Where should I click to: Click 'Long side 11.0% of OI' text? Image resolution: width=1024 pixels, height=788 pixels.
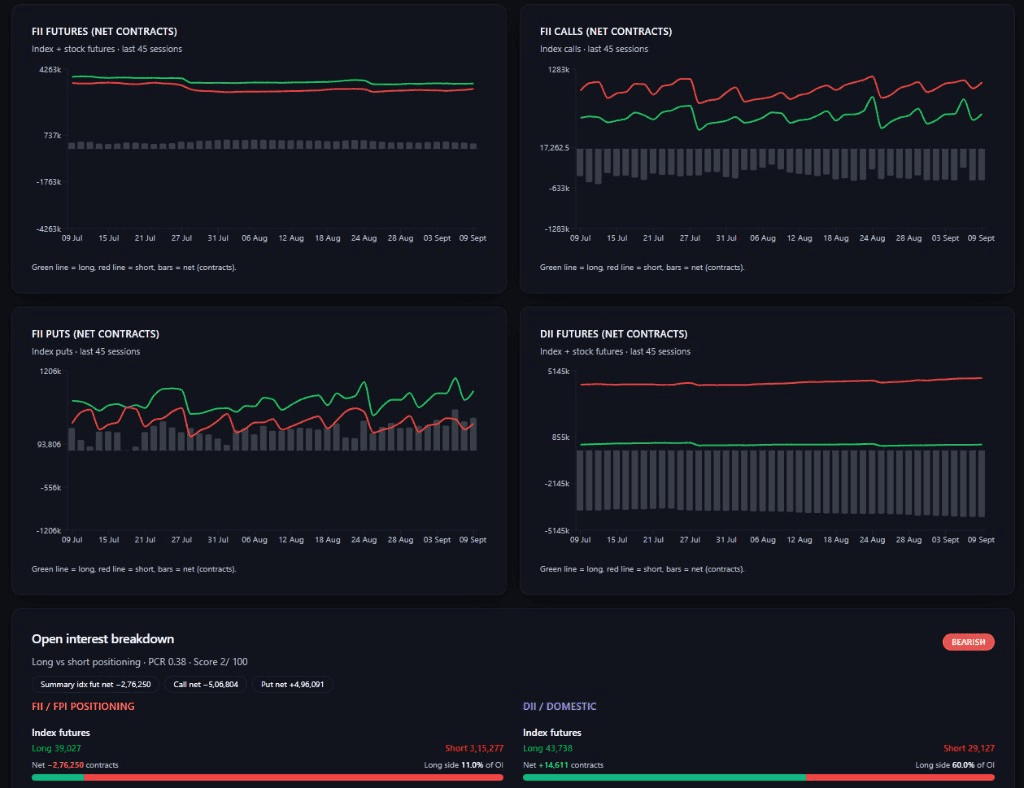click(x=464, y=765)
